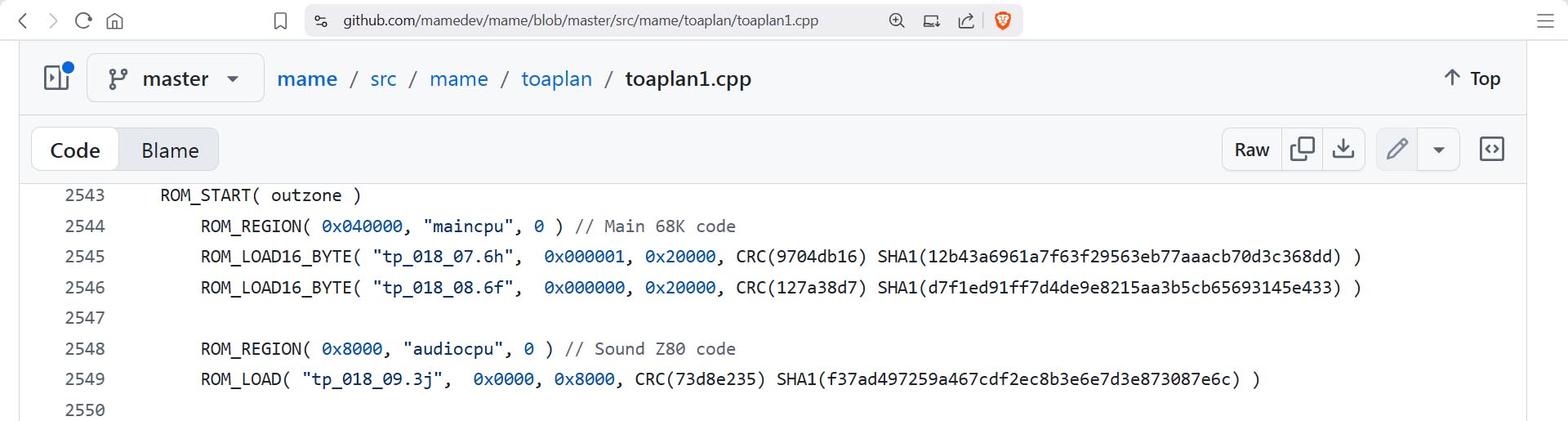Open the Raw file view
The image size is (1568, 421).
1251,150
